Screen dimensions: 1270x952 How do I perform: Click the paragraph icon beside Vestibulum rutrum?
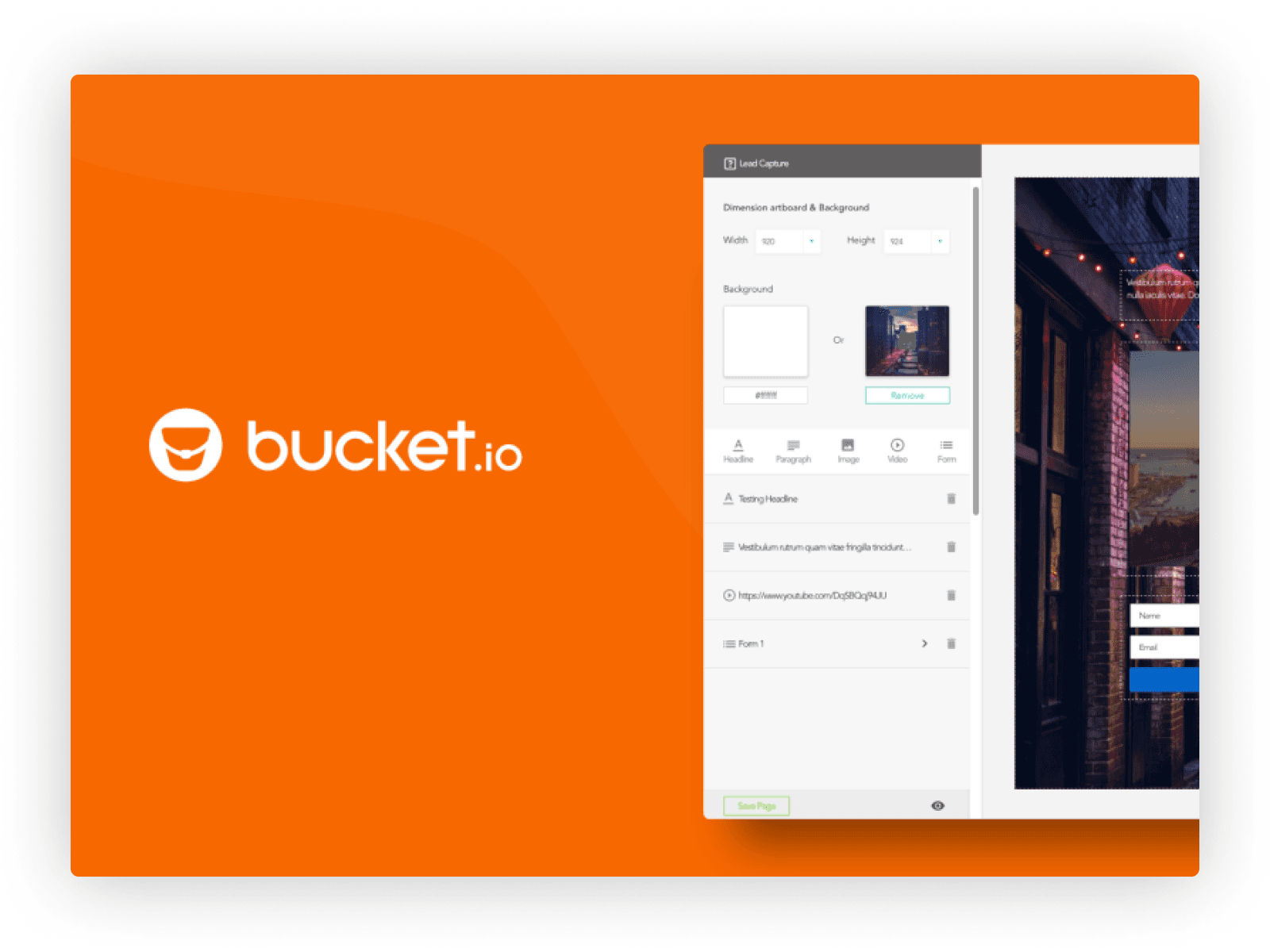(x=729, y=547)
